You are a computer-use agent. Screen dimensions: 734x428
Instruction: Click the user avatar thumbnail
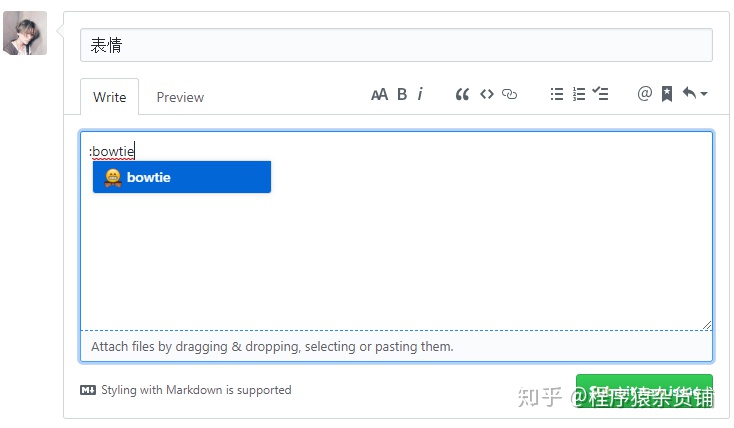(25, 33)
